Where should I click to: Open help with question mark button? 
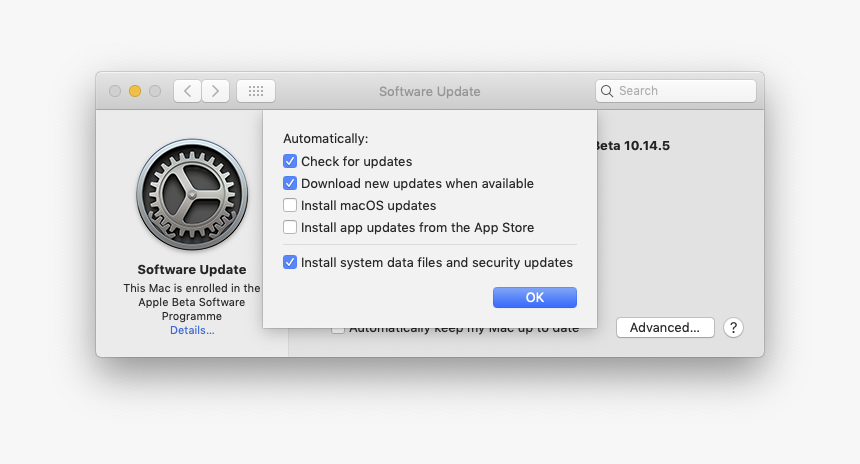[x=733, y=327]
